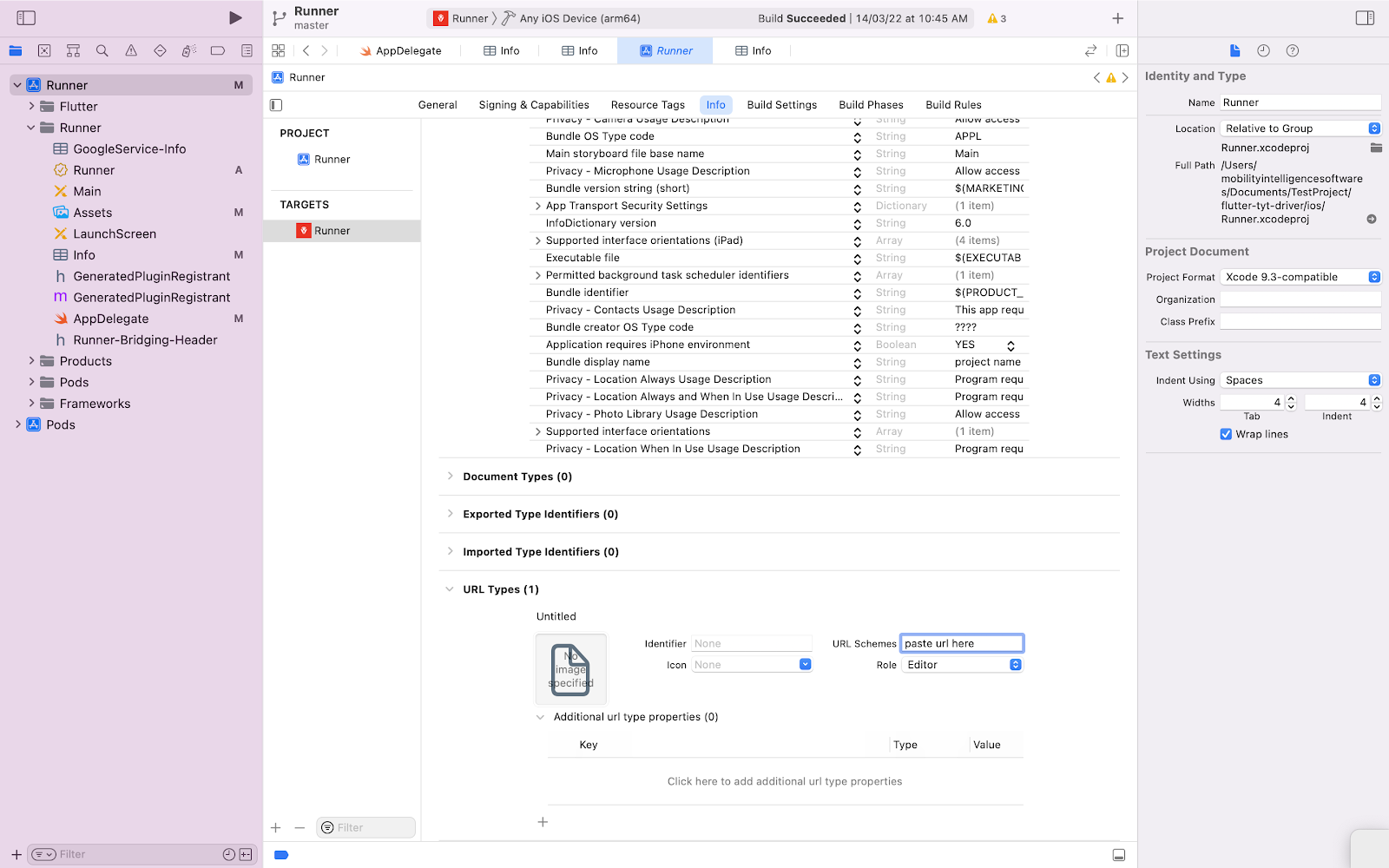Open the Quick Help inspector question mark
Screen dimensions: 1389x868
pyautogui.click(x=1292, y=50)
